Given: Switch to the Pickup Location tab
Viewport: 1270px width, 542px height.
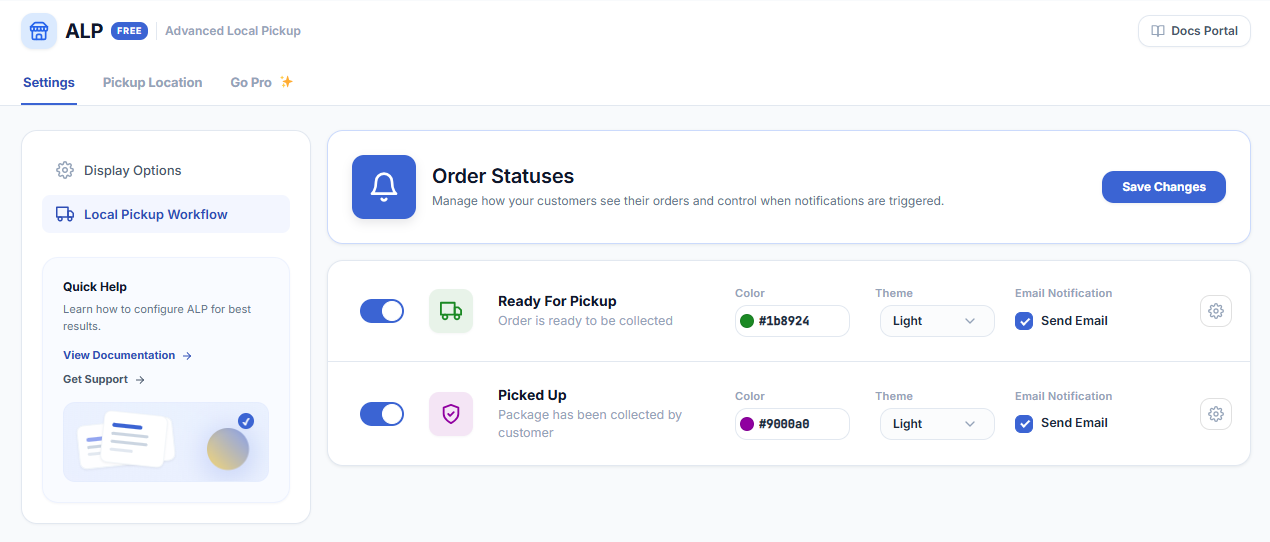Looking at the screenshot, I should pos(153,82).
